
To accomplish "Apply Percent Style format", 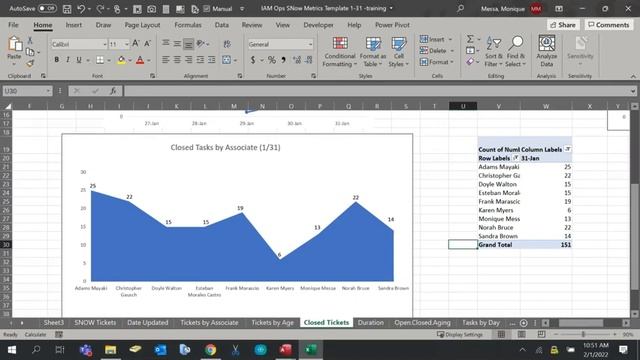I will [x=271, y=60].
